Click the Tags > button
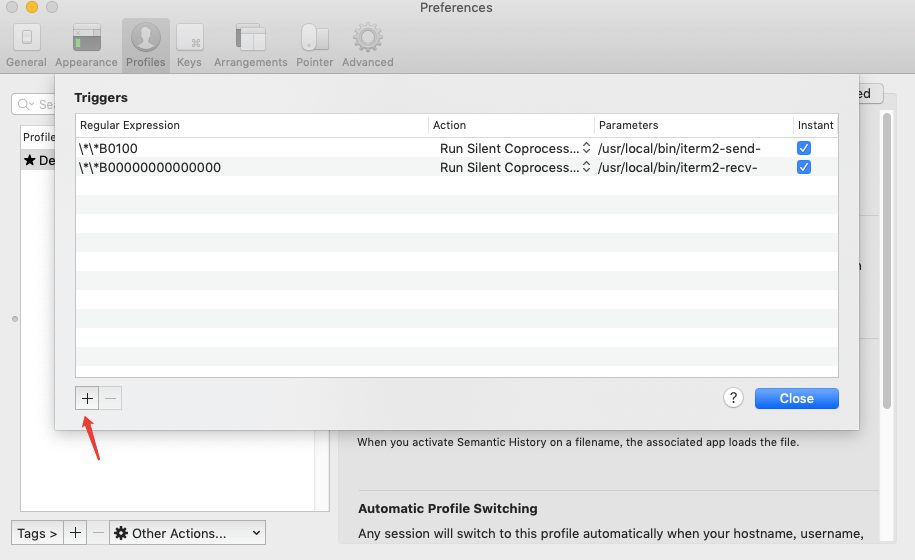Screen dimensions: 915x560 pyautogui.click(x=37, y=533)
